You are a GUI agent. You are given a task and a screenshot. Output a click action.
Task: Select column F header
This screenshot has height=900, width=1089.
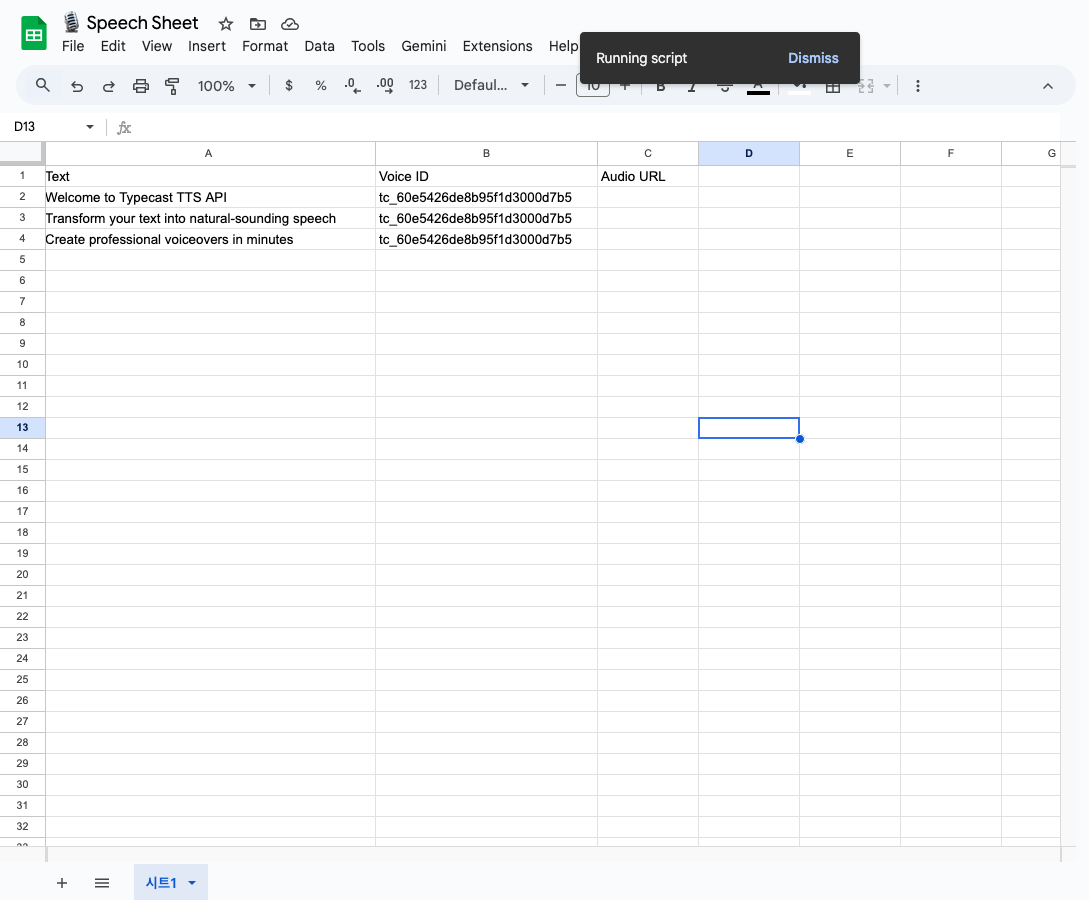click(x=951, y=153)
